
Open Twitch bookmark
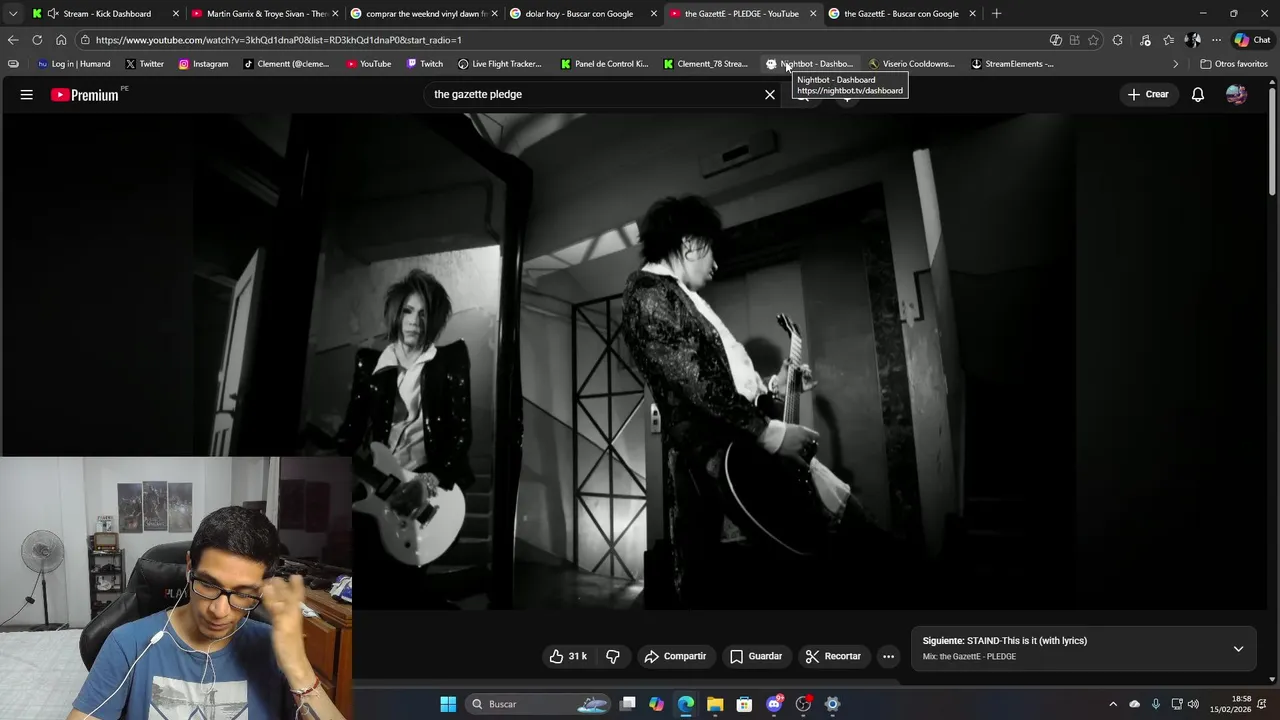tap(424, 64)
